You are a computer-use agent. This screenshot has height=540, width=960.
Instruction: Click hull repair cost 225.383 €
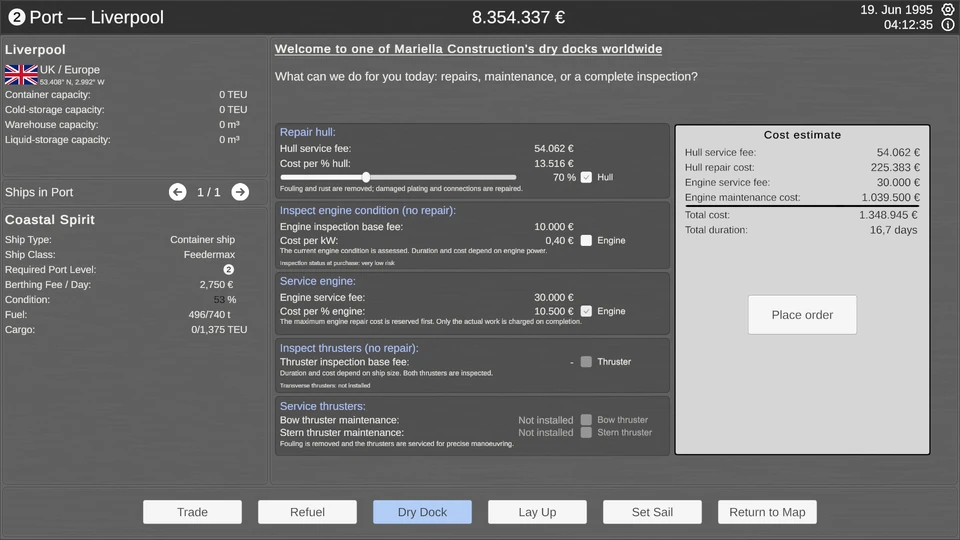pyautogui.click(x=895, y=168)
